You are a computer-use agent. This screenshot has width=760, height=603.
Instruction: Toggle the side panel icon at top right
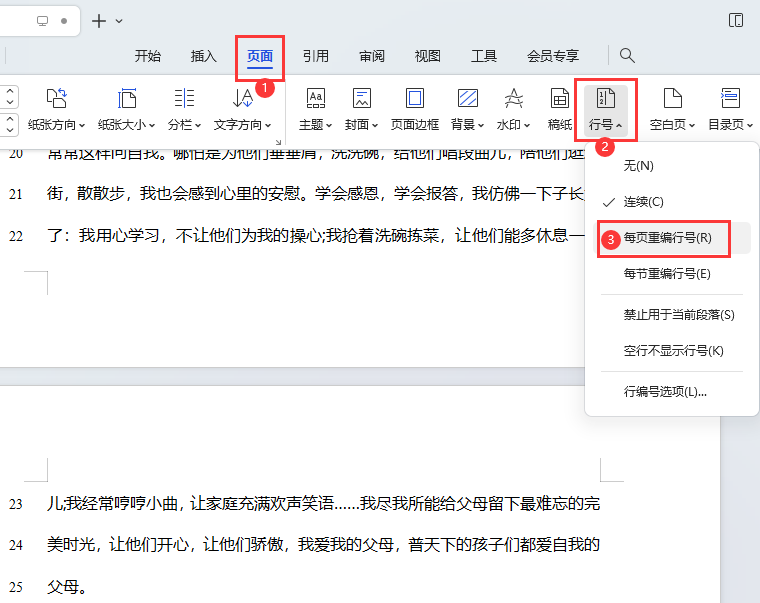click(x=736, y=20)
